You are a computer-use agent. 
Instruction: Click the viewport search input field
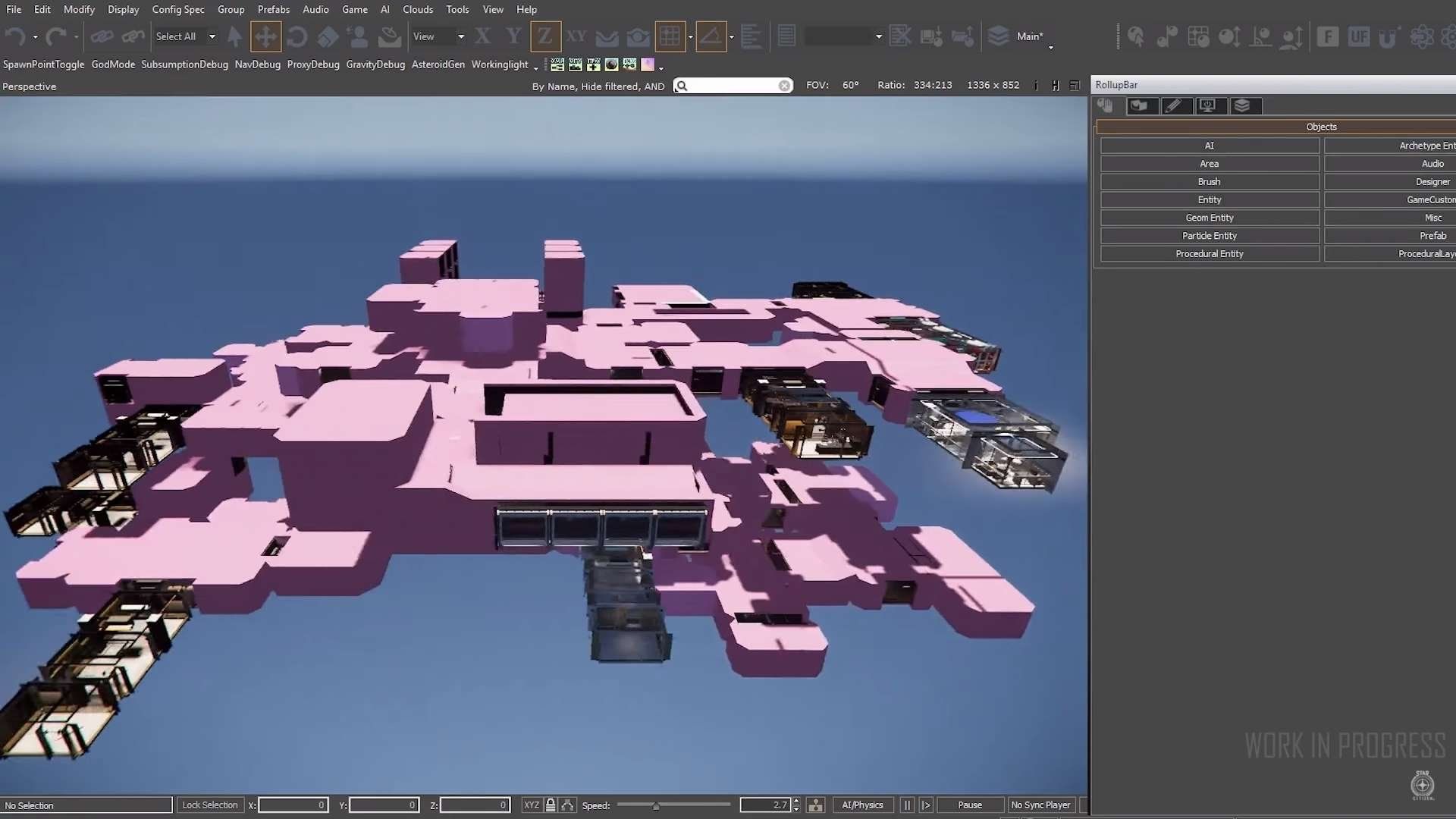(x=732, y=86)
